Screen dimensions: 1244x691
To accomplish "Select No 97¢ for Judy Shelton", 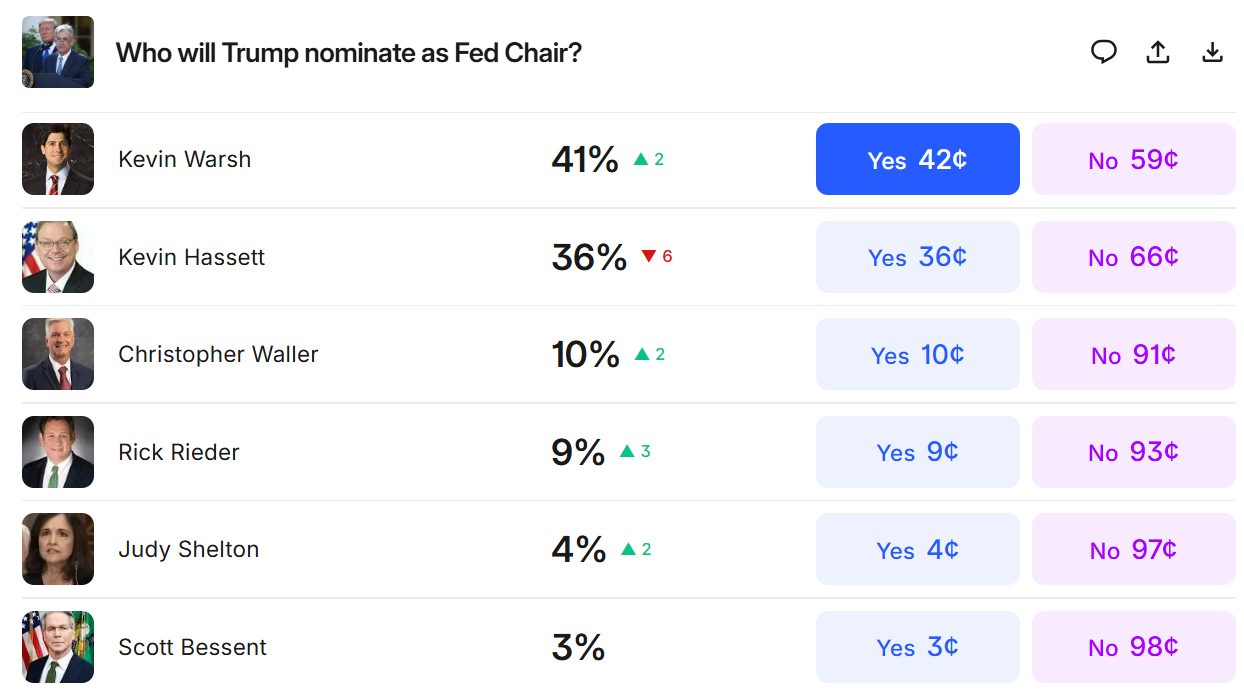I will (x=1133, y=548).
